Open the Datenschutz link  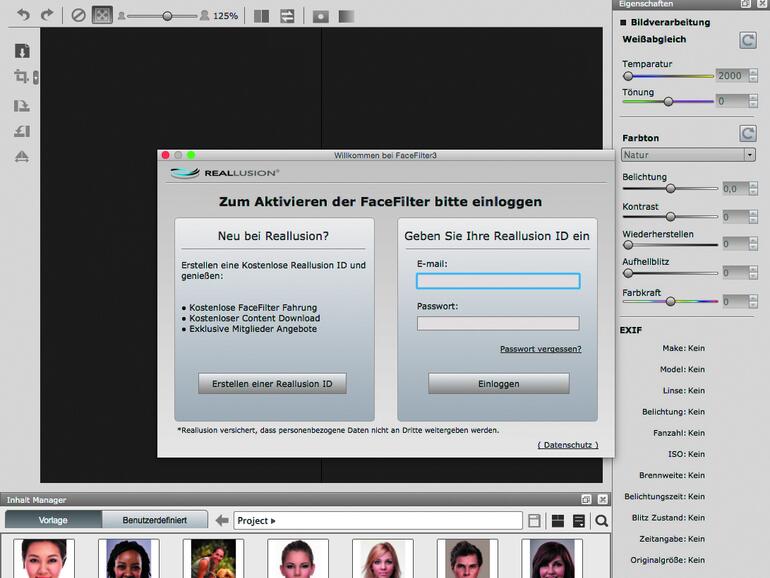568,445
